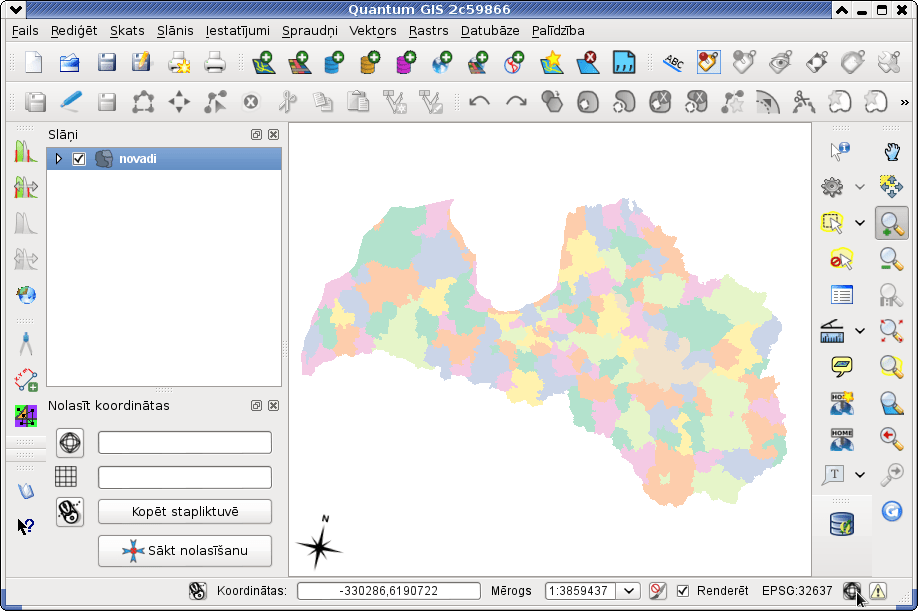Open dropdown arrow beside measure ruler tool
Viewport: 918px width, 611px height.
click(x=859, y=331)
